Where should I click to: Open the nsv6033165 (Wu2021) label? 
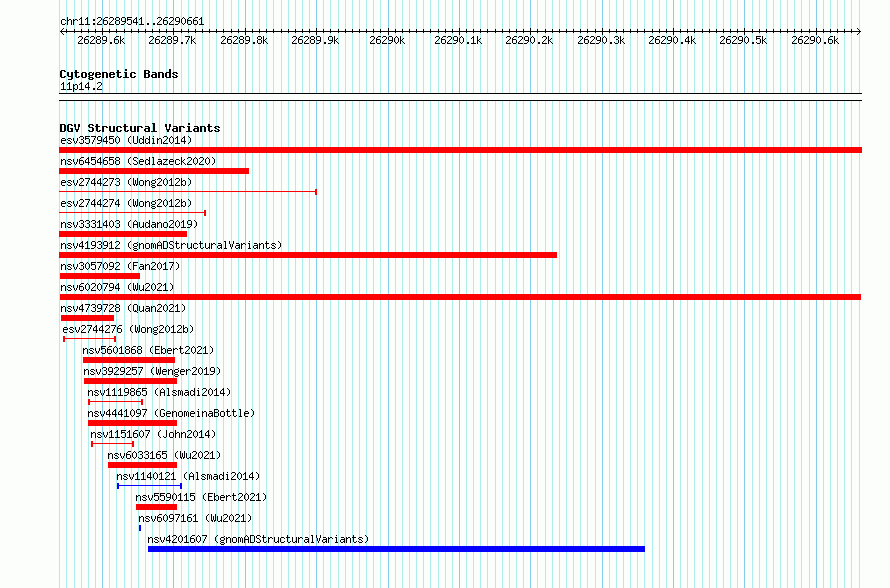pyautogui.click(x=164, y=455)
